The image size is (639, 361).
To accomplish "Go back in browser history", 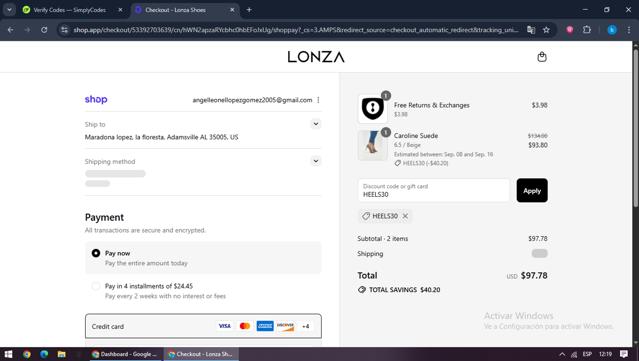I will coord(11,30).
